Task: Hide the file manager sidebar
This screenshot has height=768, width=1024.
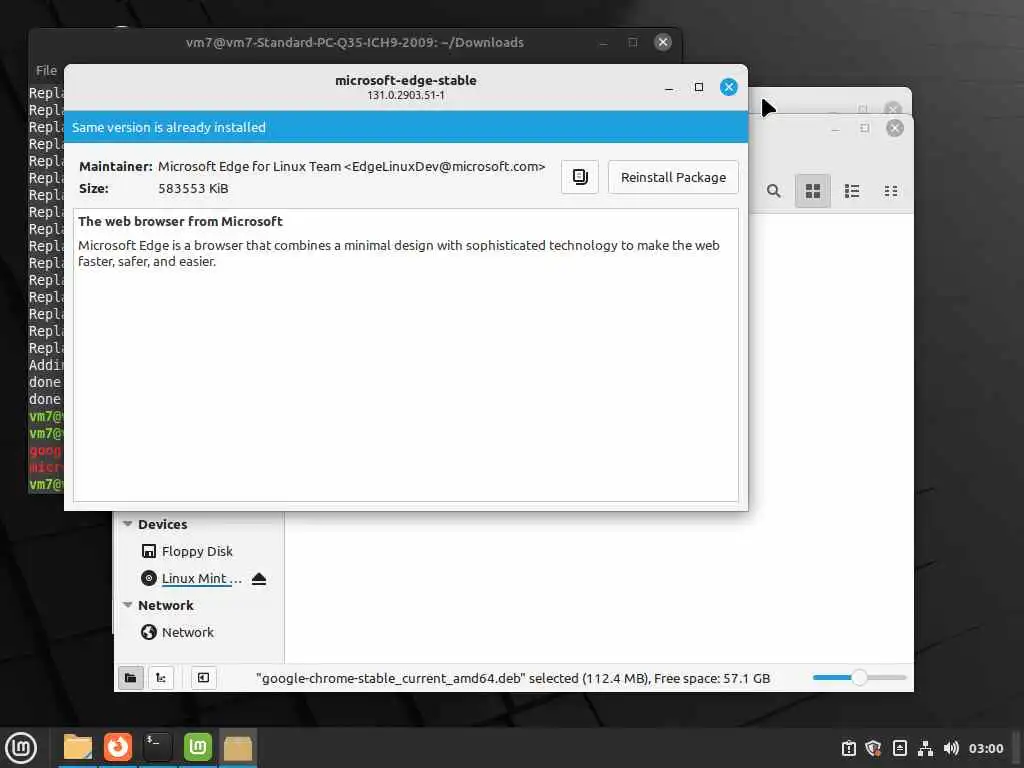Action: [203, 678]
